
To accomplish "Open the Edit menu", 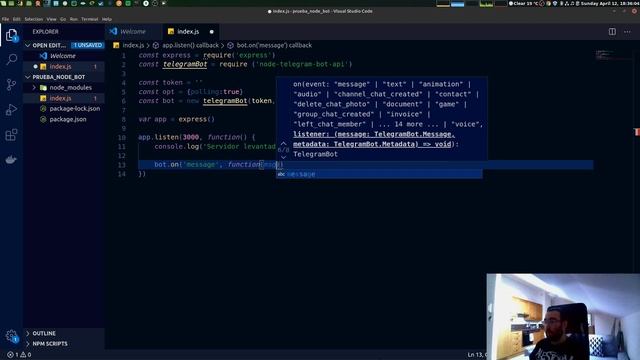I will click(17, 19).
